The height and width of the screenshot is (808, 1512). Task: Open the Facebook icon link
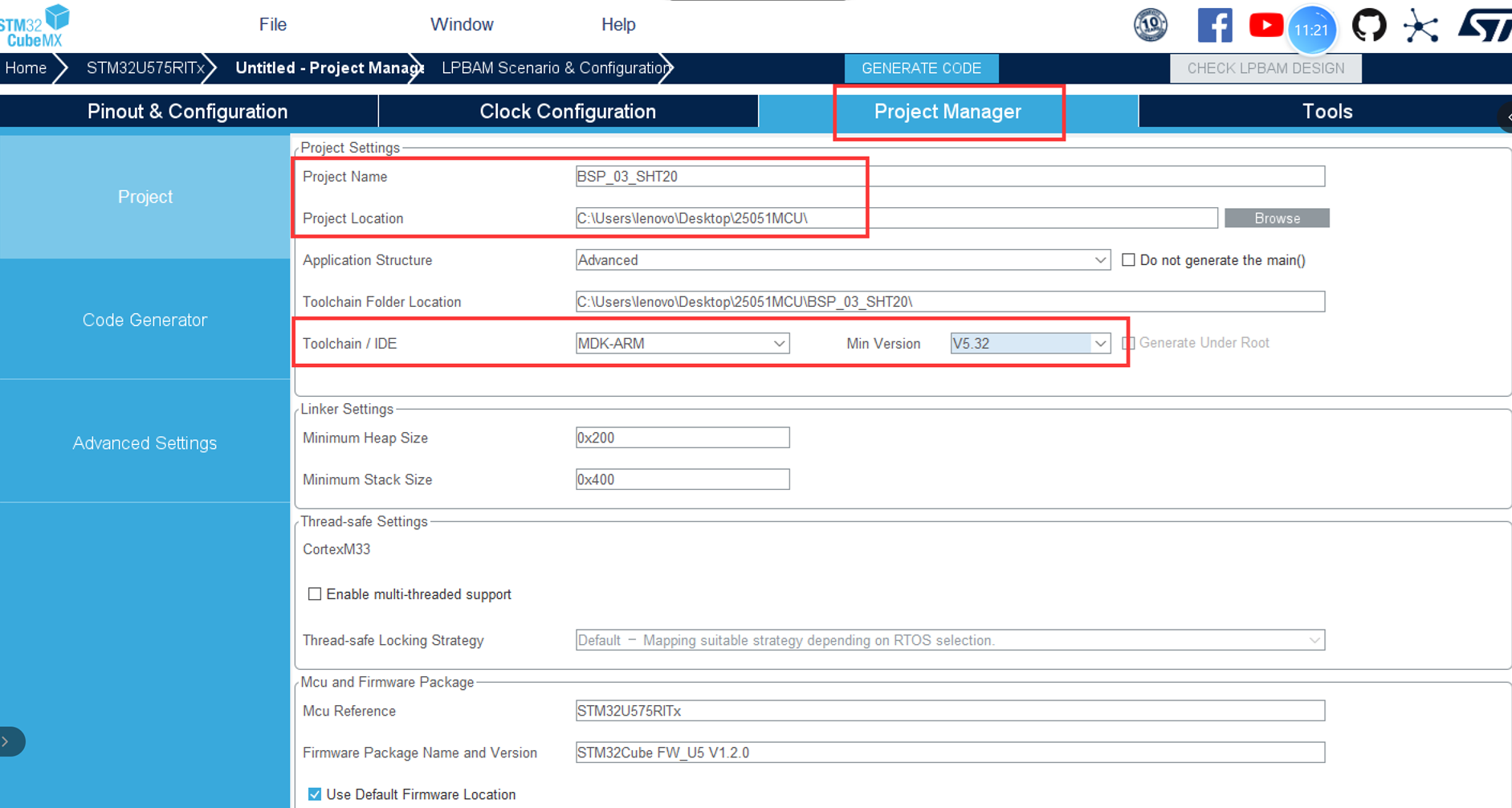pos(1214,25)
